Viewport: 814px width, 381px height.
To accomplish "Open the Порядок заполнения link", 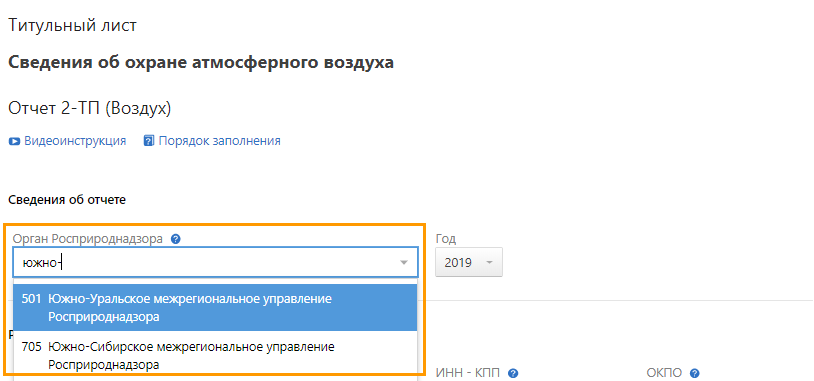I will tap(220, 141).
